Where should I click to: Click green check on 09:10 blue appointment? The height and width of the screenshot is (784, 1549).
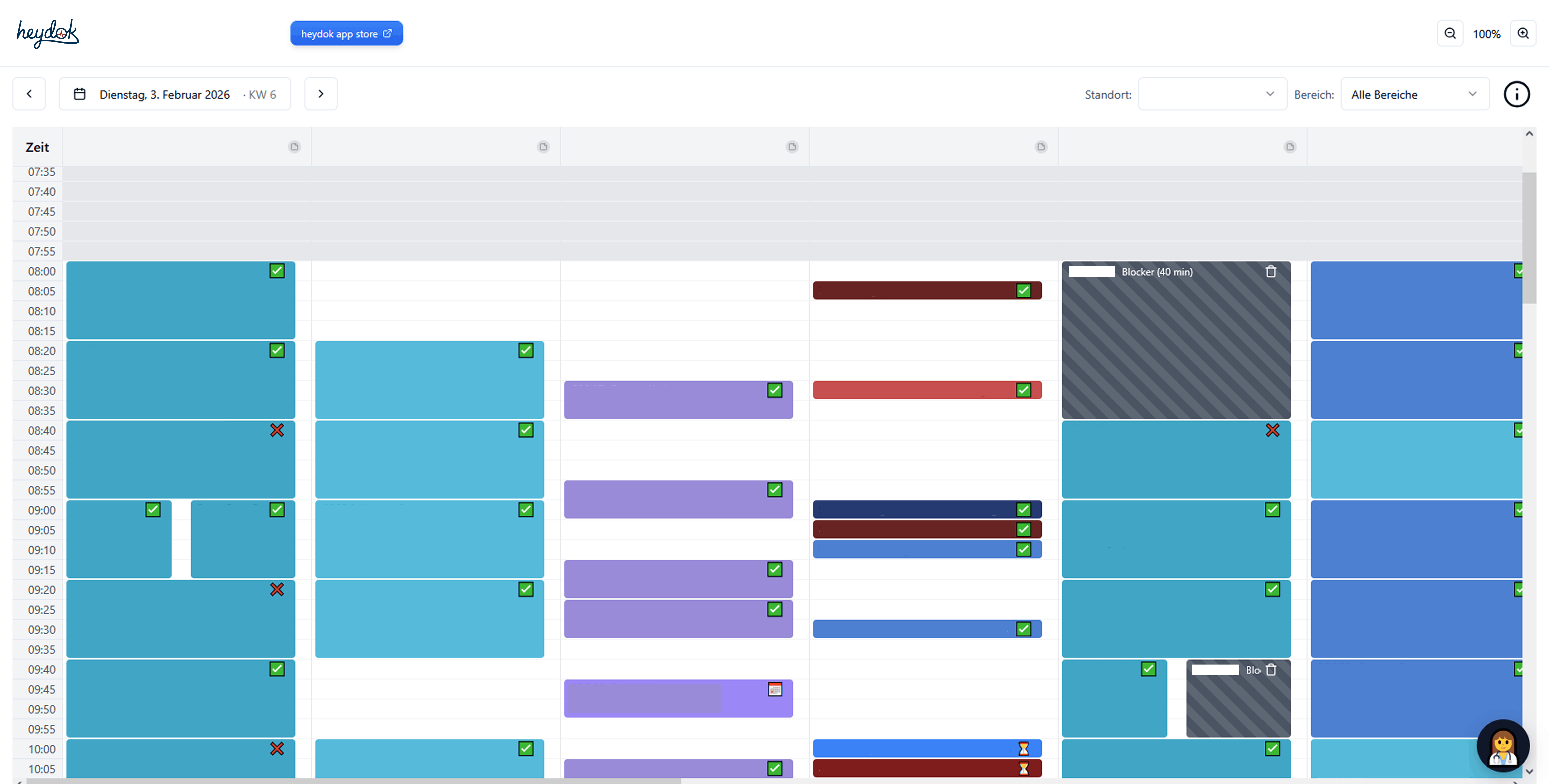[x=1023, y=549]
